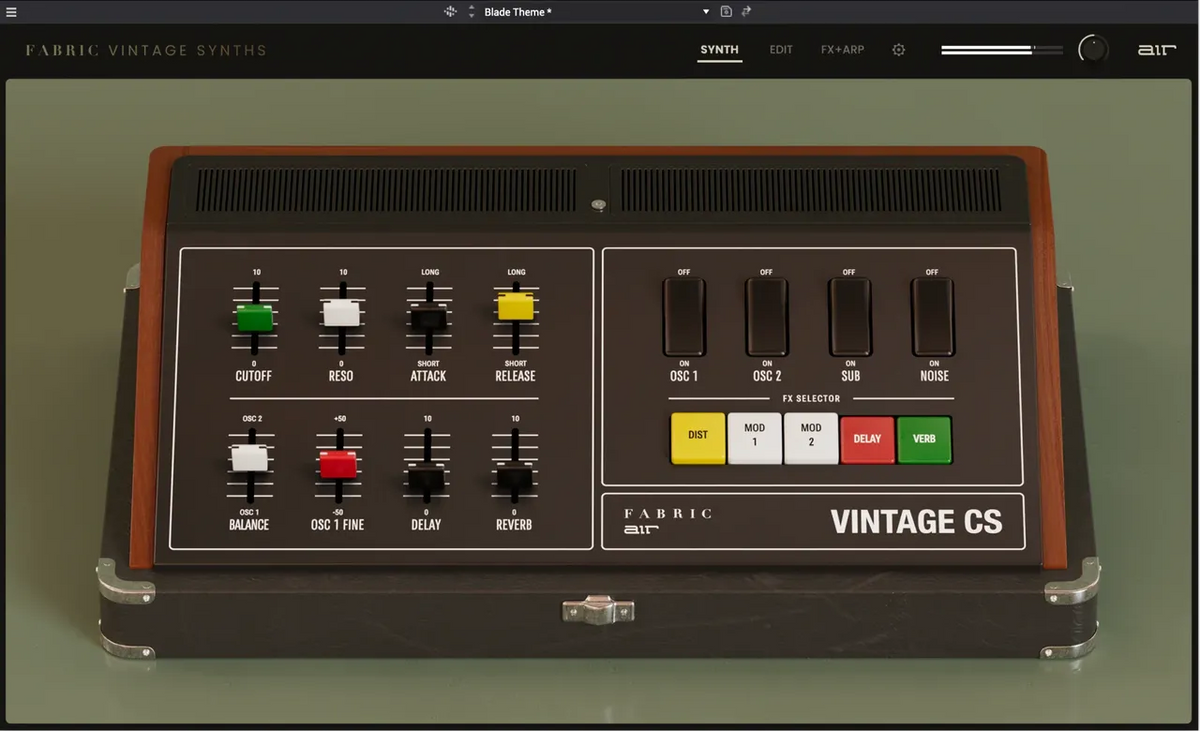Select the green VERB effect button
The width and height of the screenshot is (1200, 731).
point(924,437)
